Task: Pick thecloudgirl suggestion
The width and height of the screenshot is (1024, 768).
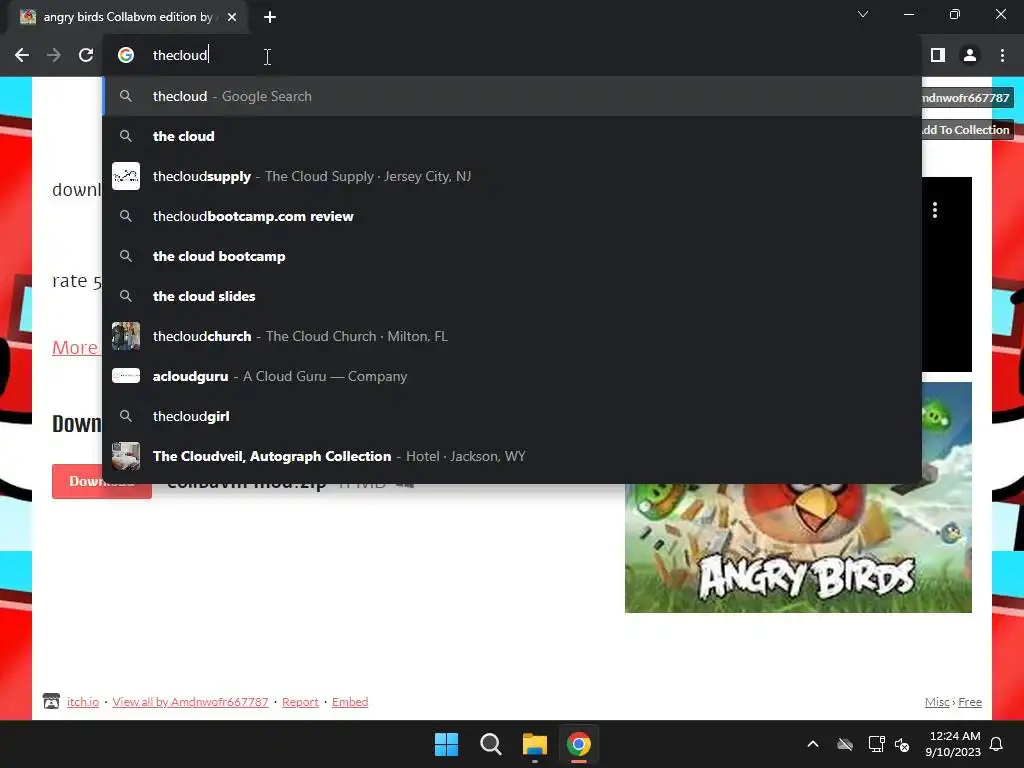Action: tap(512, 416)
